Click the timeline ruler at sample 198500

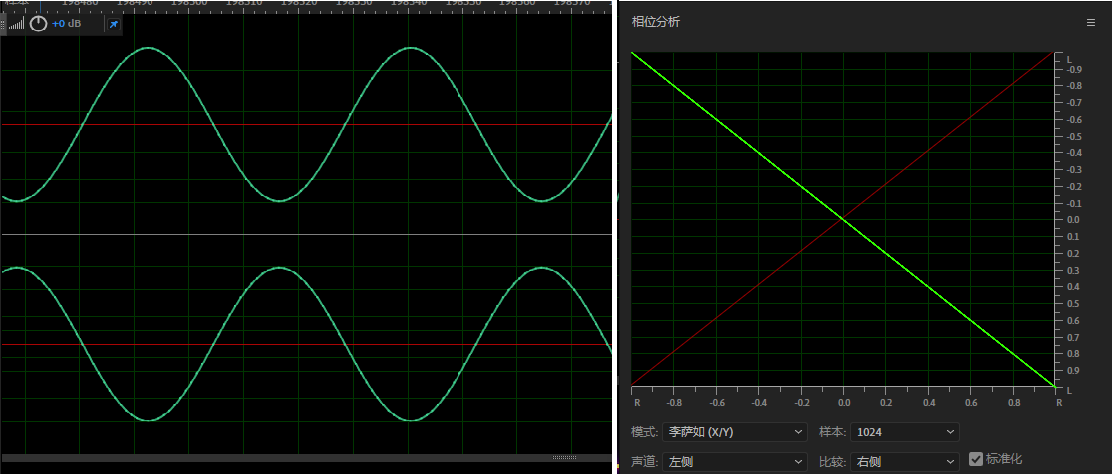(190, 3)
